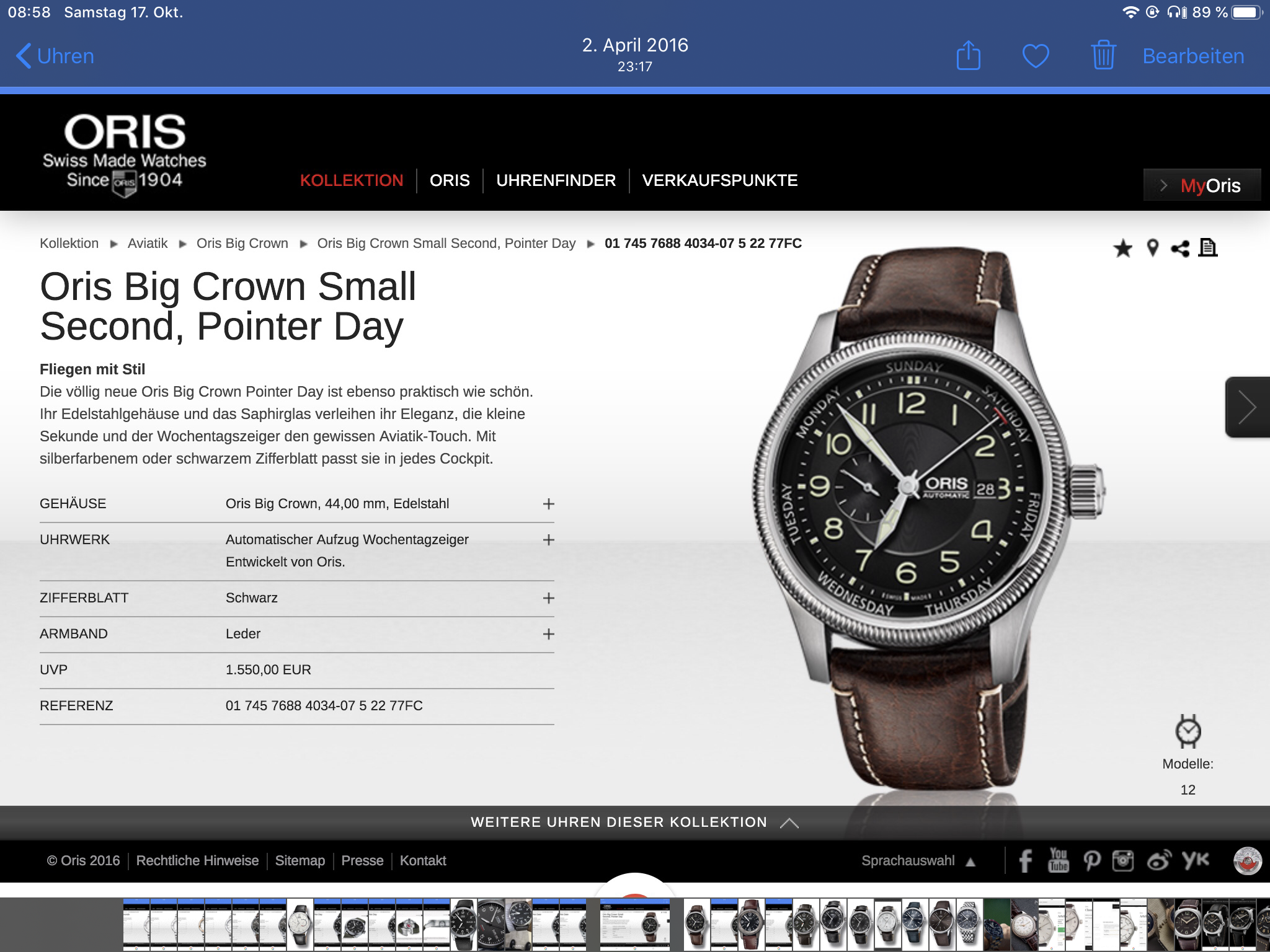Tap the battery indicator icon

click(1246, 12)
